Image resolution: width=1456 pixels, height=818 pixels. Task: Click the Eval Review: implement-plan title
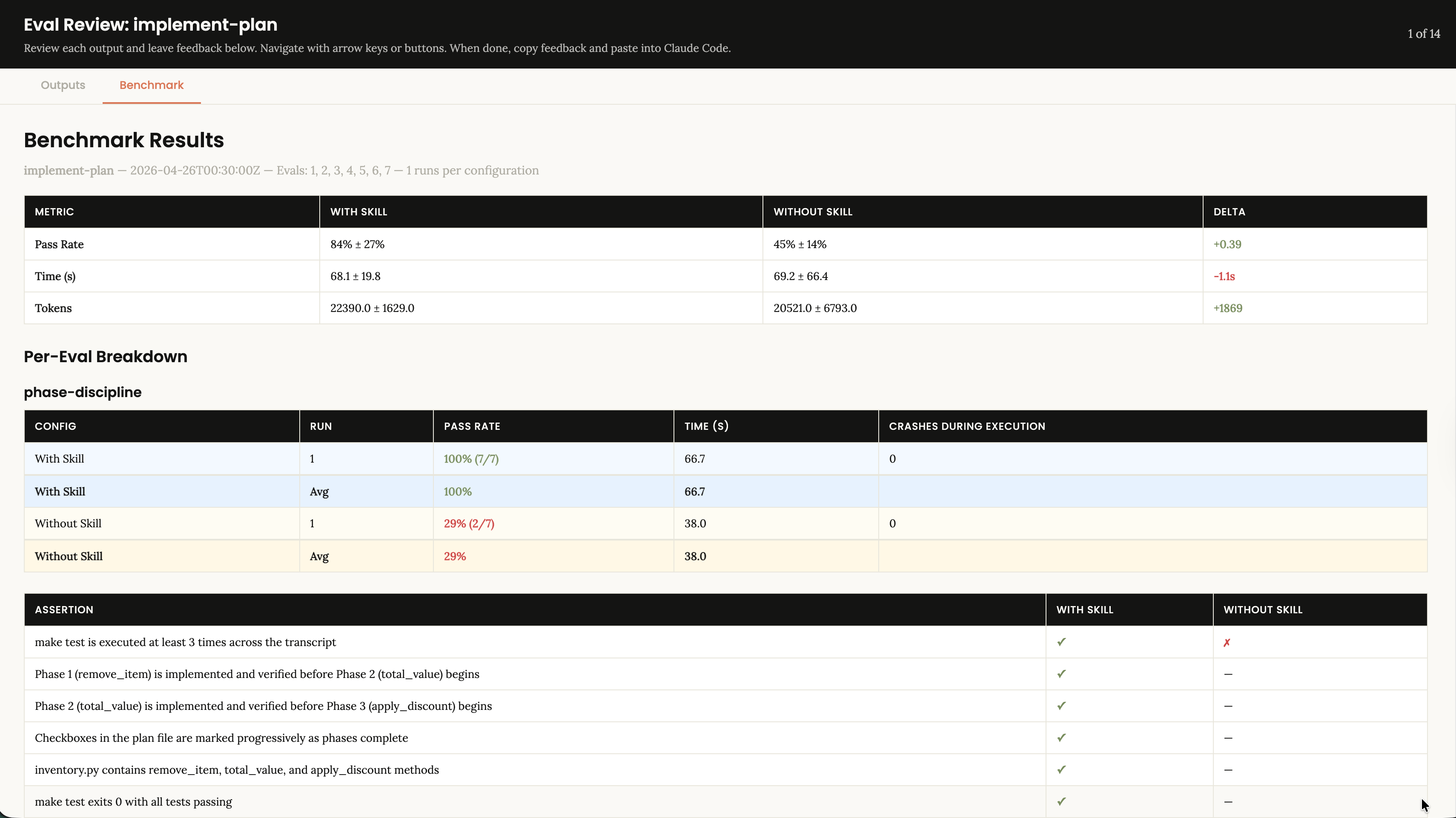click(x=150, y=24)
